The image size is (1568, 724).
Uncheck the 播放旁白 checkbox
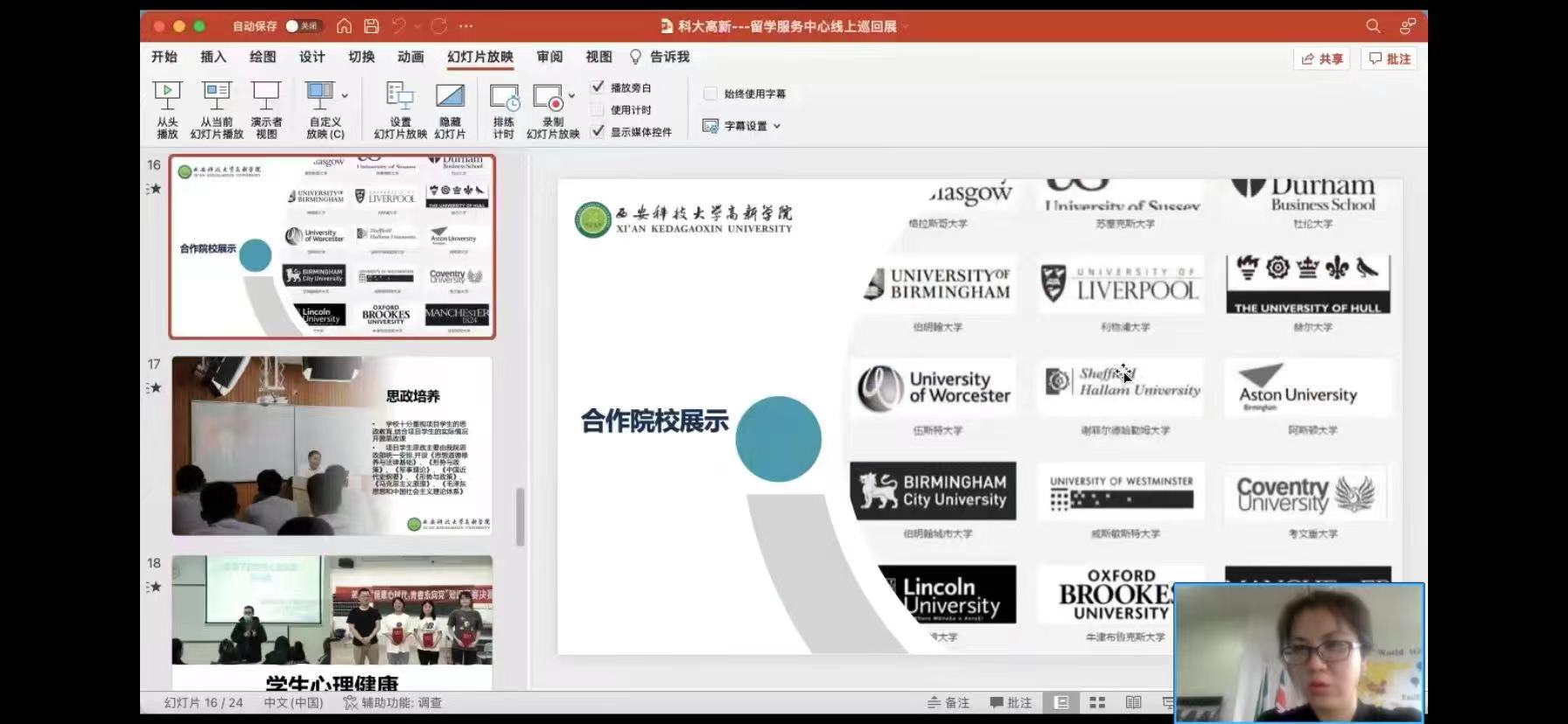(598, 87)
